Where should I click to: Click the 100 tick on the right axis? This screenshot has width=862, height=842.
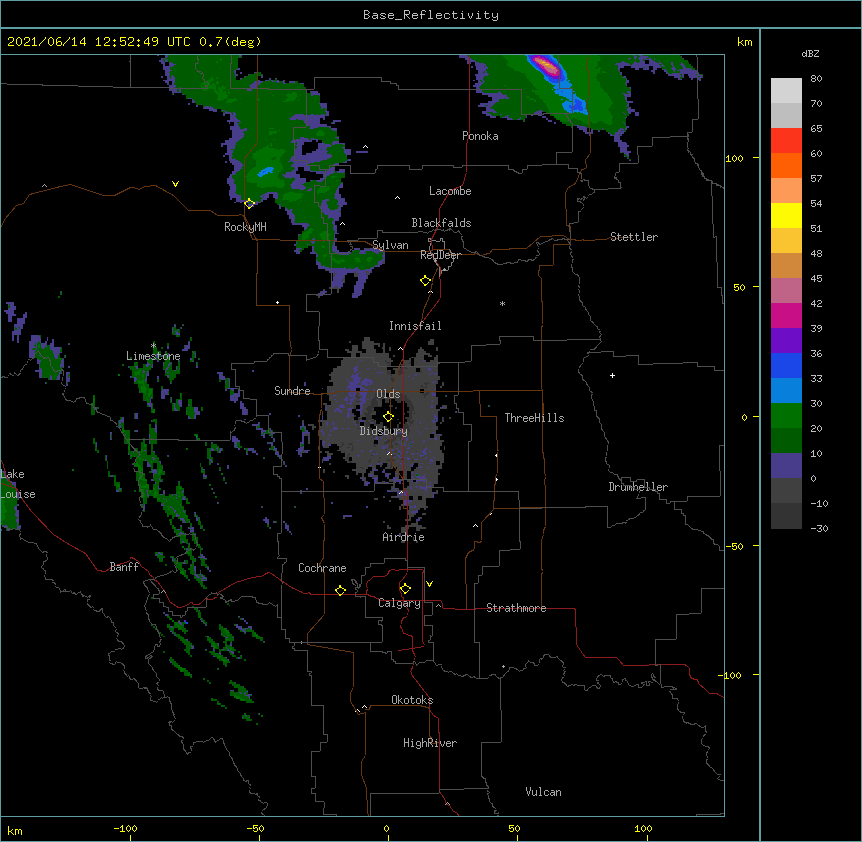click(734, 159)
